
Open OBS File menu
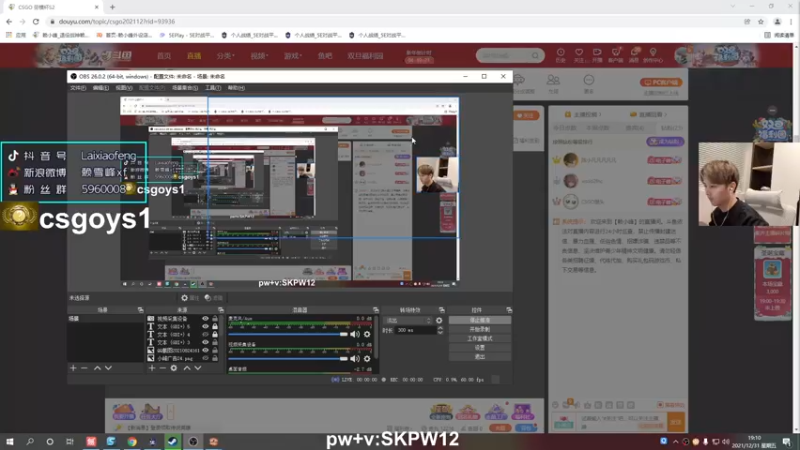point(78,88)
